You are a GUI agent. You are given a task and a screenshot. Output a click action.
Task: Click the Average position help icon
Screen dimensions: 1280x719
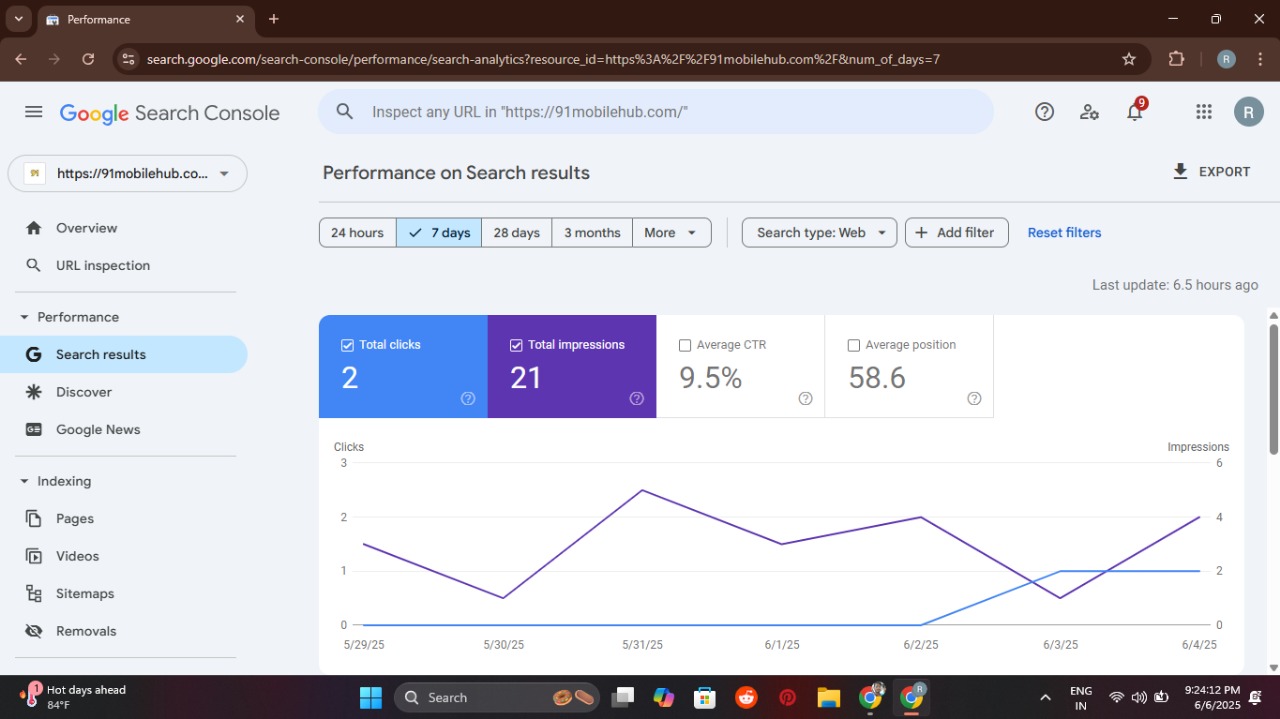(975, 398)
